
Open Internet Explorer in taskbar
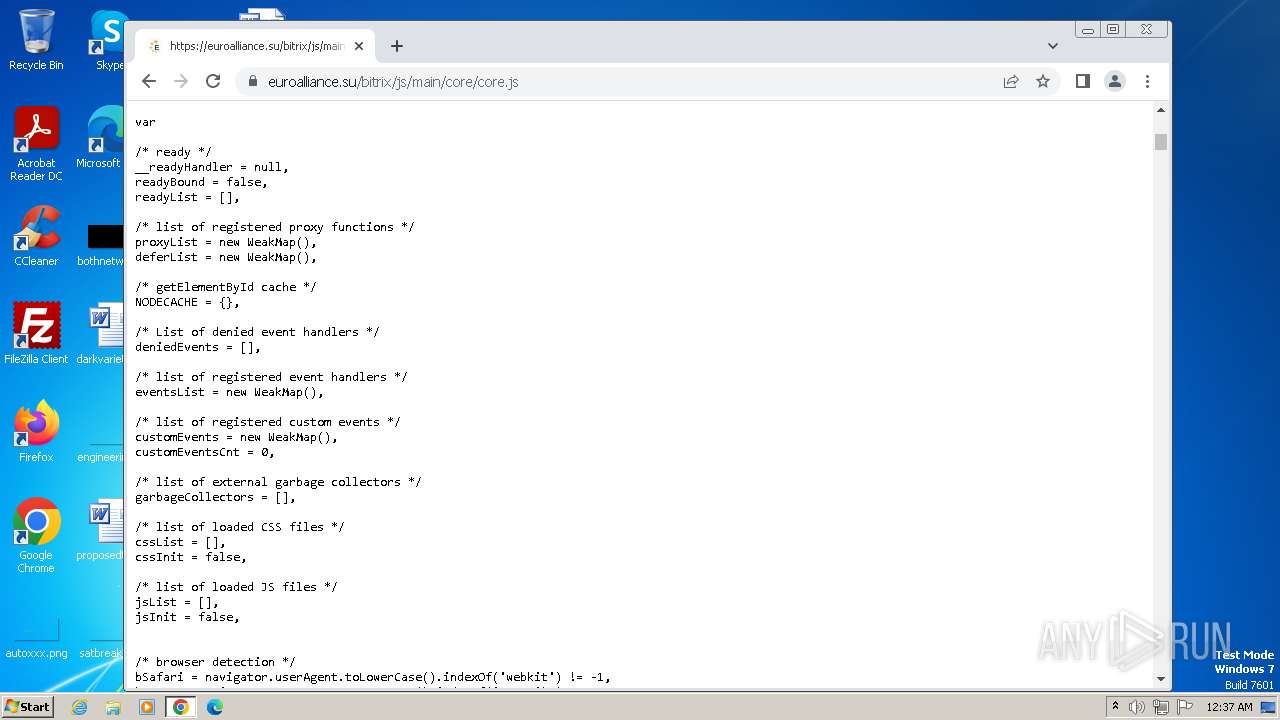[79, 707]
